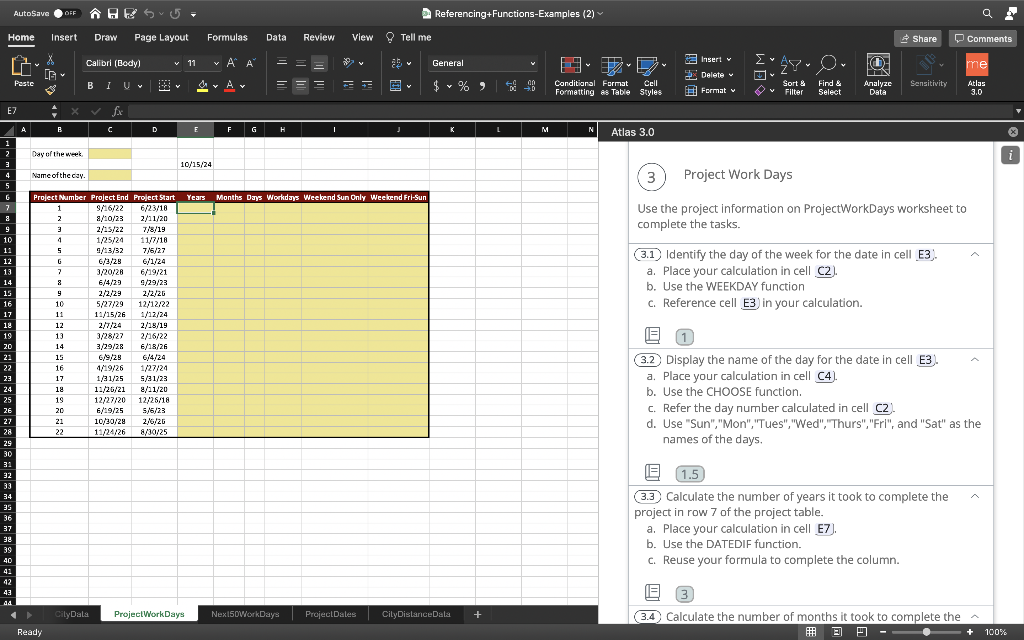The width and height of the screenshot is (1024, 640).
Task: Open the Next50WorkDays sheet tab
Action: [x=245, y=614]
